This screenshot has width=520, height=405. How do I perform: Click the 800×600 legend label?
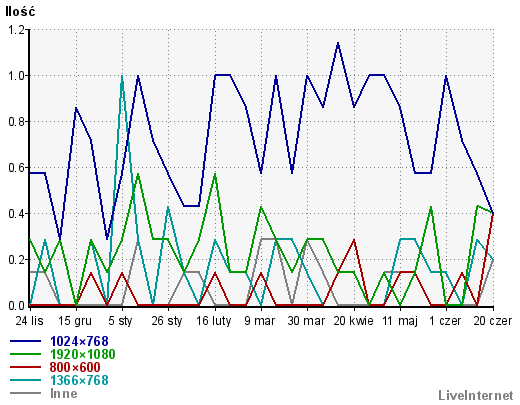(x=75, y=367)
